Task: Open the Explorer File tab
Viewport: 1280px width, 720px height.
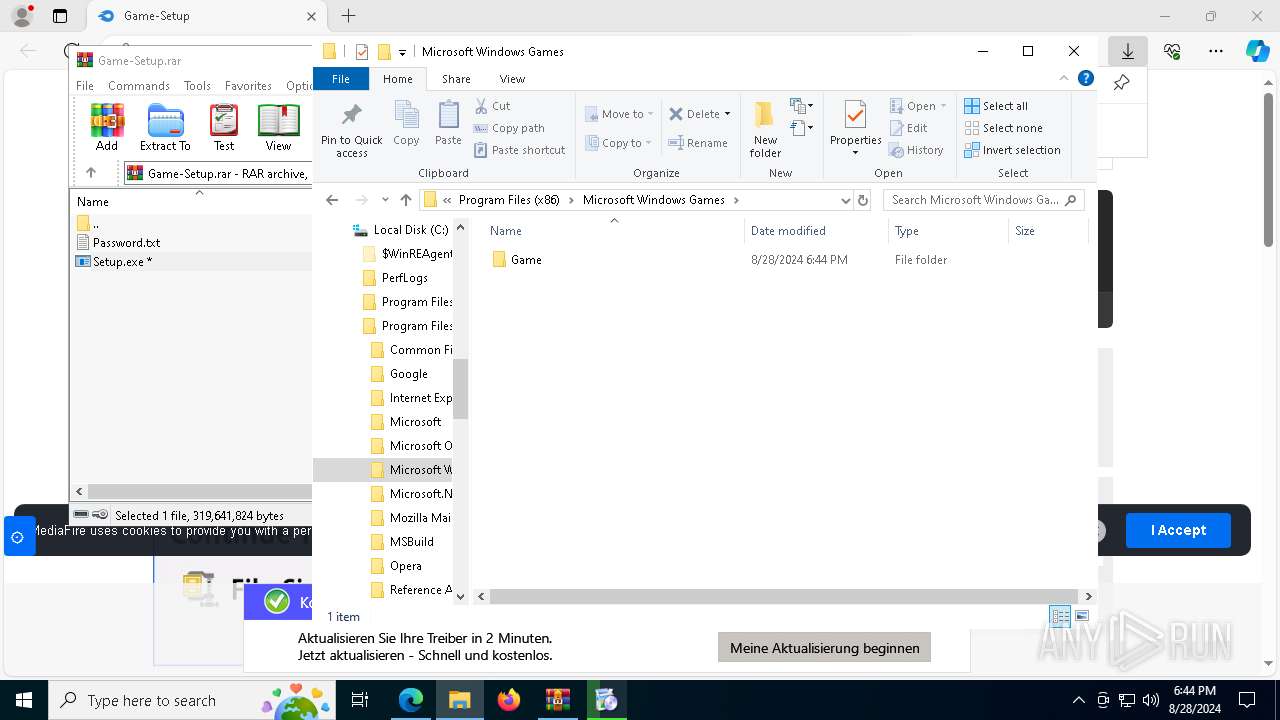Action: pos(341,79)
